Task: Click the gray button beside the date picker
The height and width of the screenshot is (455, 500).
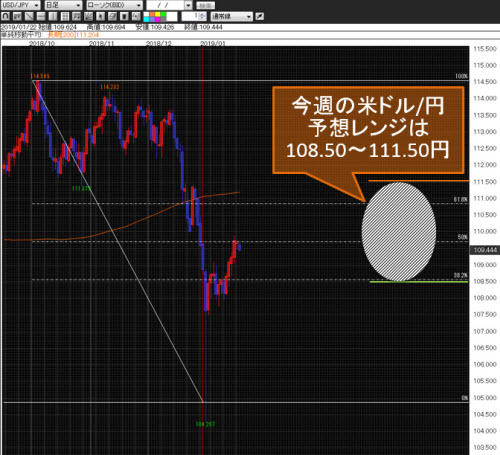Action: [x=205, y=5]
